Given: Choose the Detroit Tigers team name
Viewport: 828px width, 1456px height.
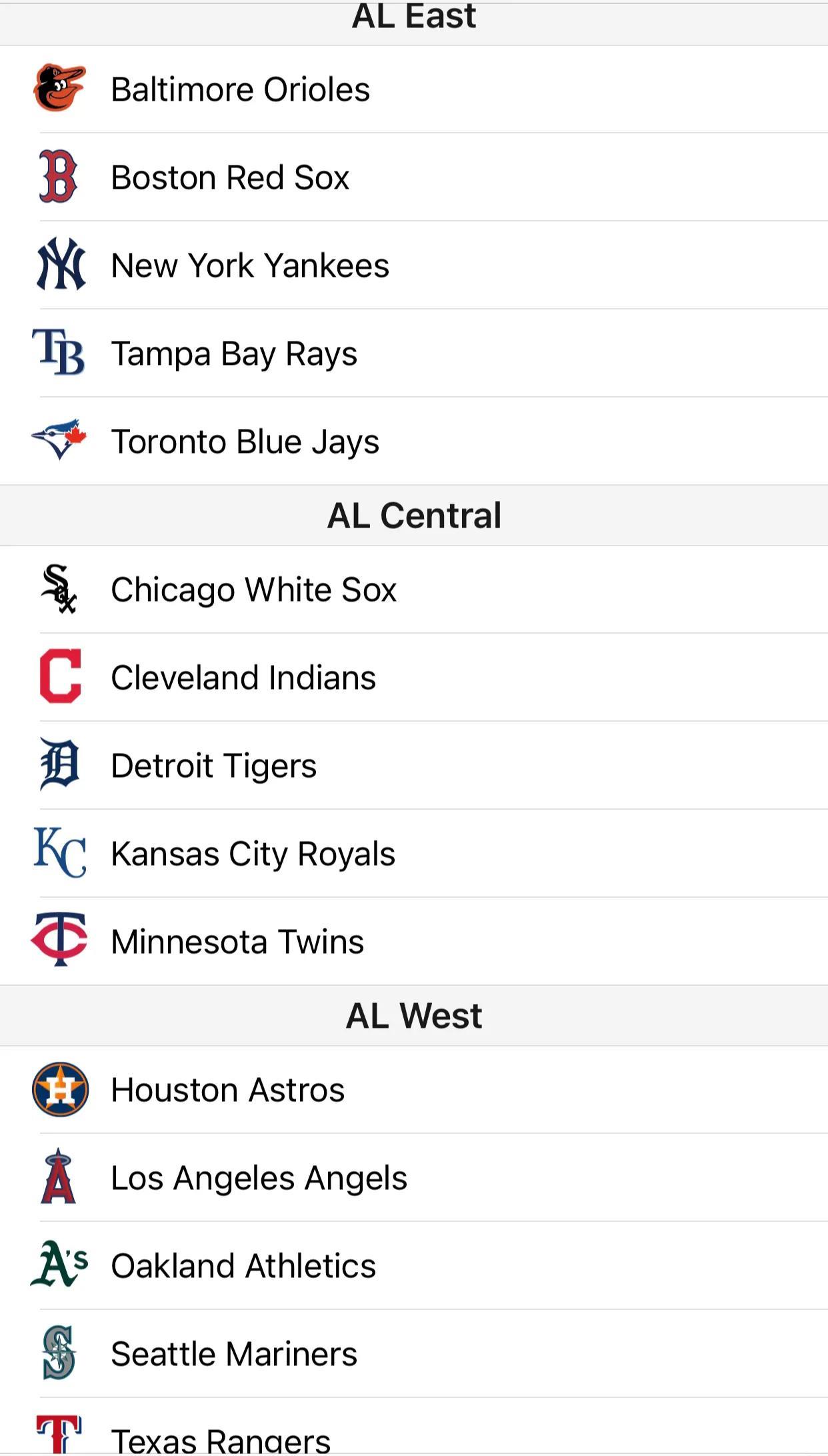Looking at the screenshot, I should pos(213,766).
